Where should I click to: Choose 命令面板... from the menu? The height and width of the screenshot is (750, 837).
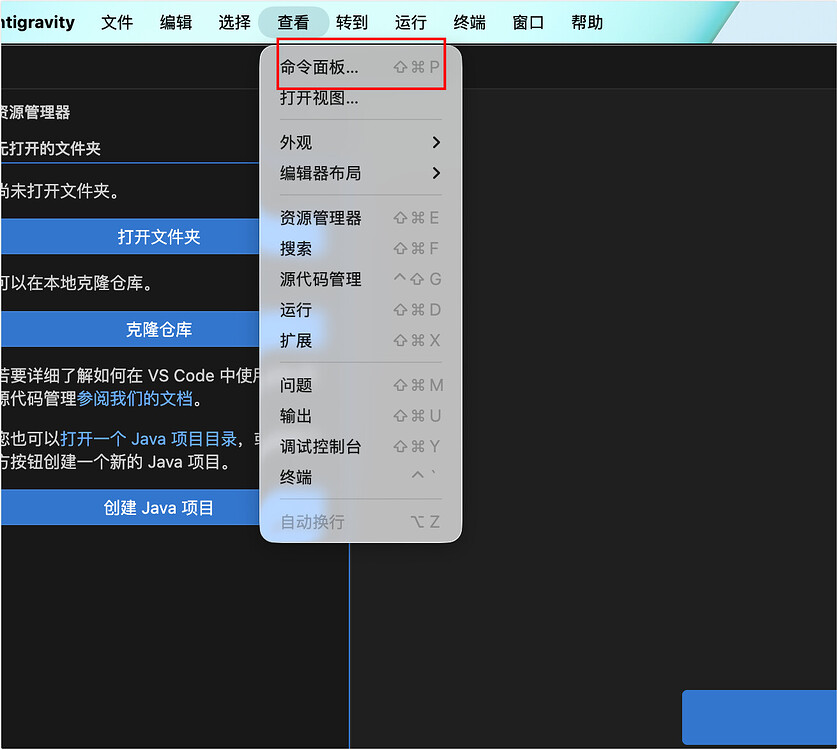coord(361,67)
